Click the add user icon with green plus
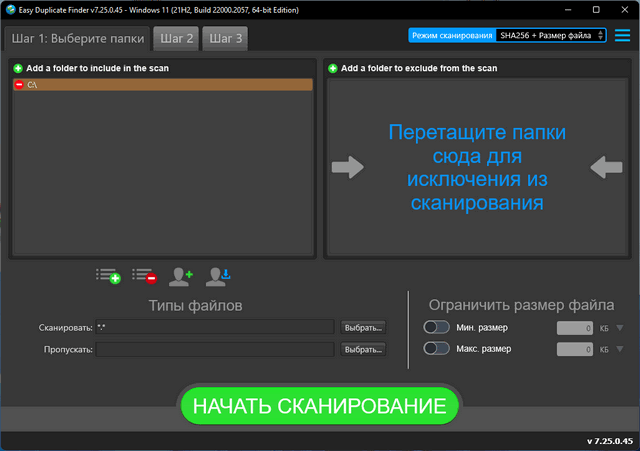This screenshot has width=640, height=451. (x=181, y=276)
